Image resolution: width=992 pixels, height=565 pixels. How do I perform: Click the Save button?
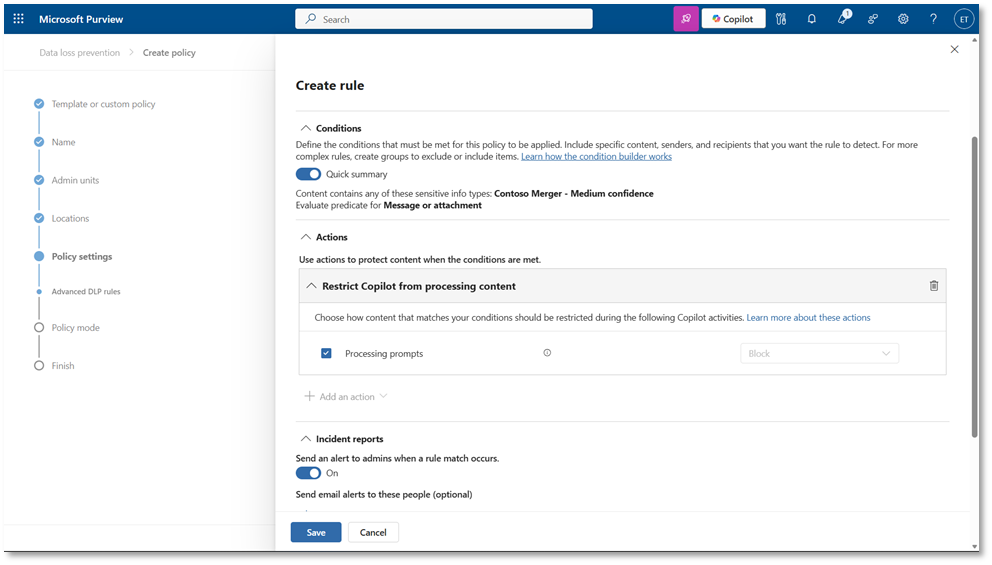pyautogui.click(x=316, y=532)
